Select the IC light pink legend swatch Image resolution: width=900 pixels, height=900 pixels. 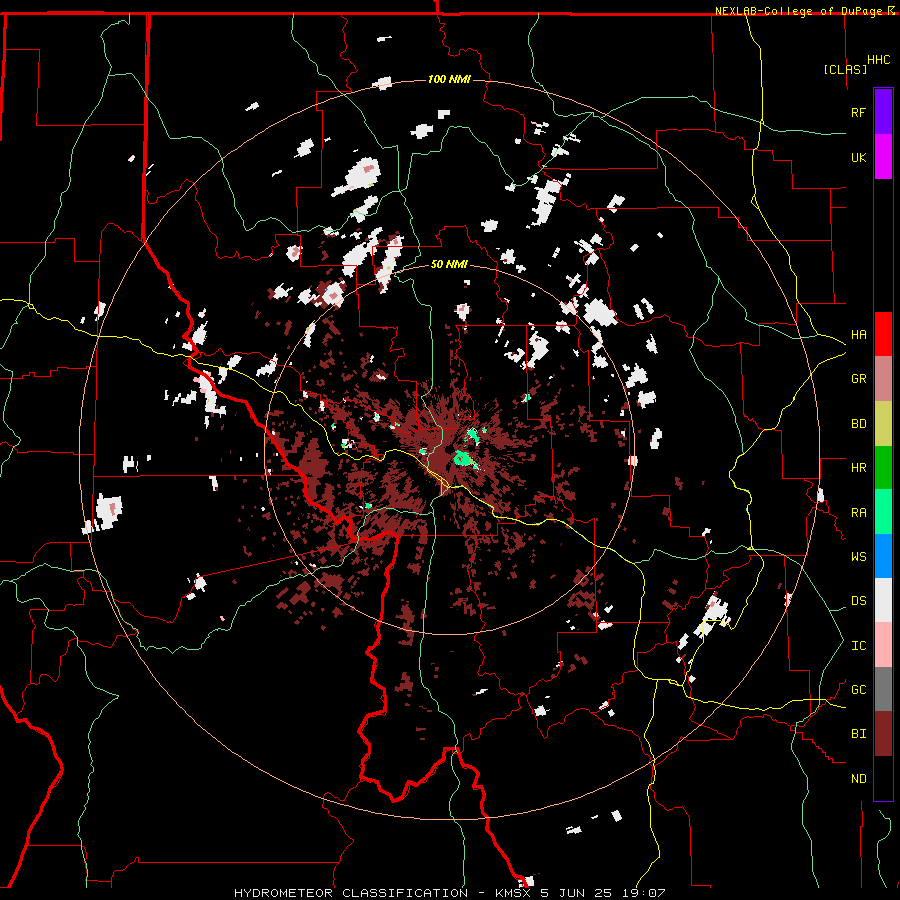pos(883,645)
